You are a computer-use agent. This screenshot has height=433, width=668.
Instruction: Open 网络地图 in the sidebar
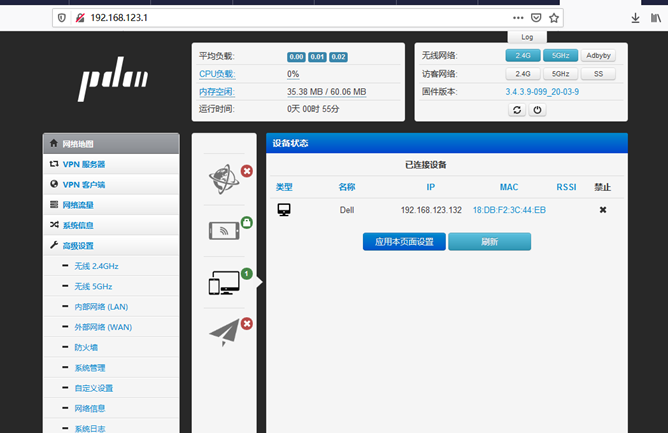click(111, 144)
